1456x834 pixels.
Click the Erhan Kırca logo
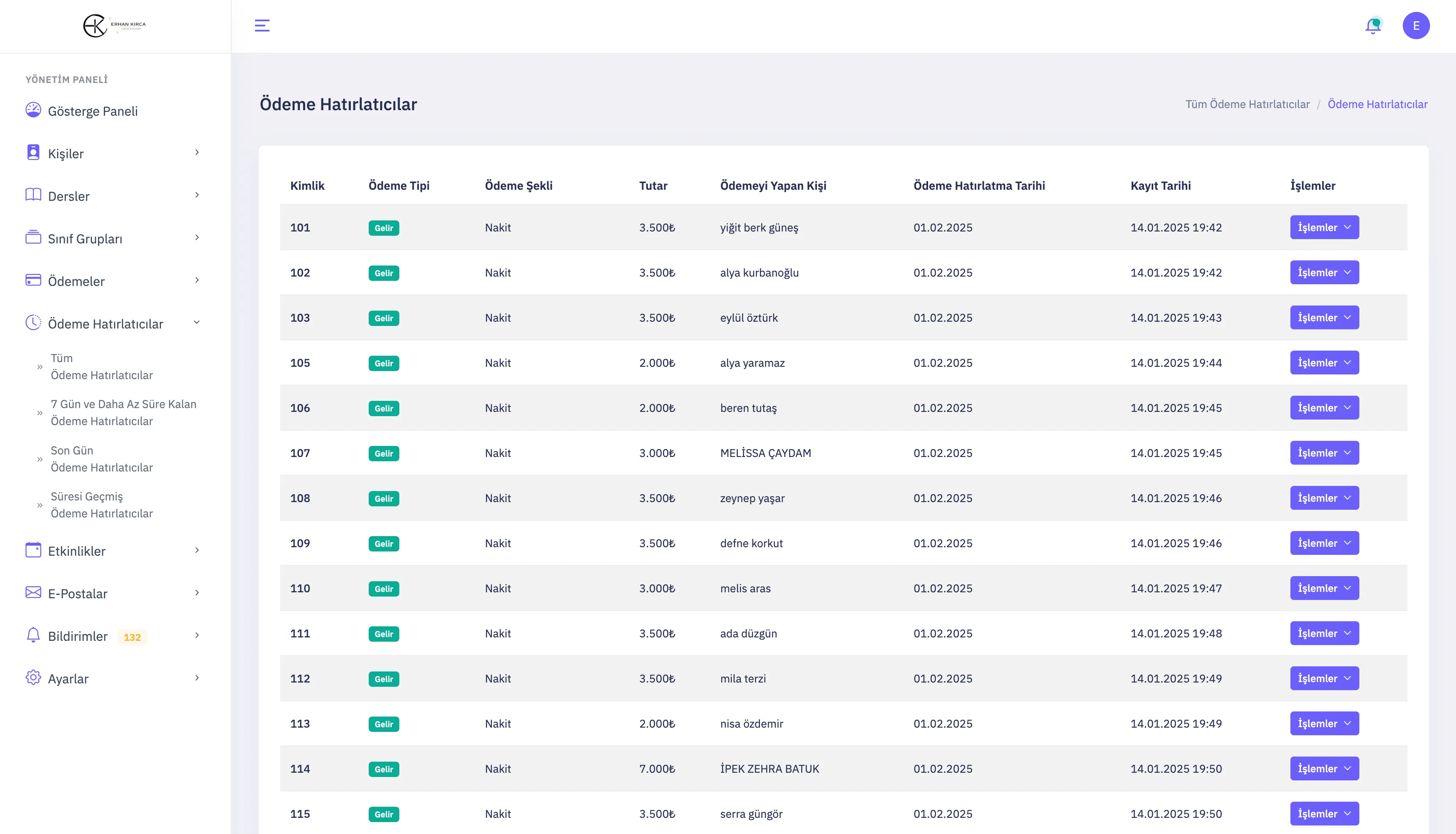(x=115, y=26)
